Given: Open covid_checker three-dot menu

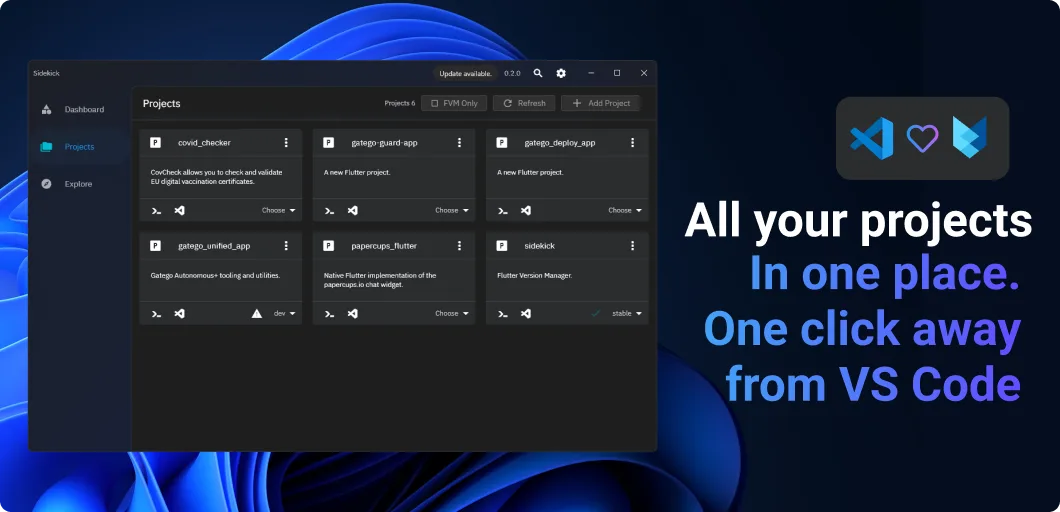Looking at the screenshot, I should click(286, 143).
